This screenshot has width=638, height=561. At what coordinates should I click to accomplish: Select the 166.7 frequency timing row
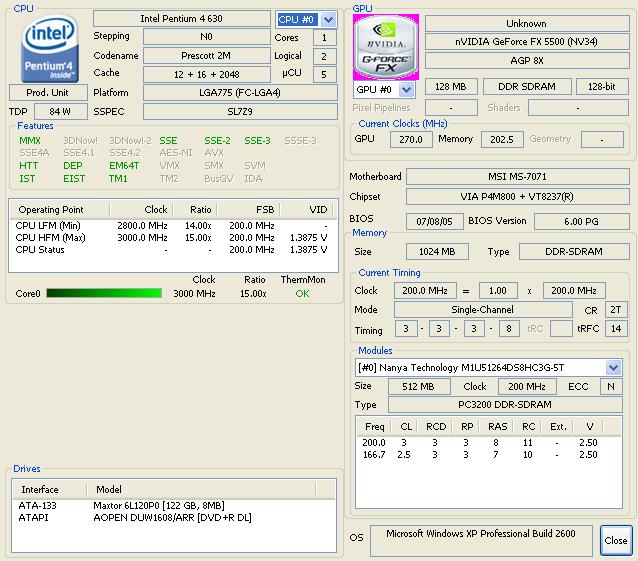[488, 455]
